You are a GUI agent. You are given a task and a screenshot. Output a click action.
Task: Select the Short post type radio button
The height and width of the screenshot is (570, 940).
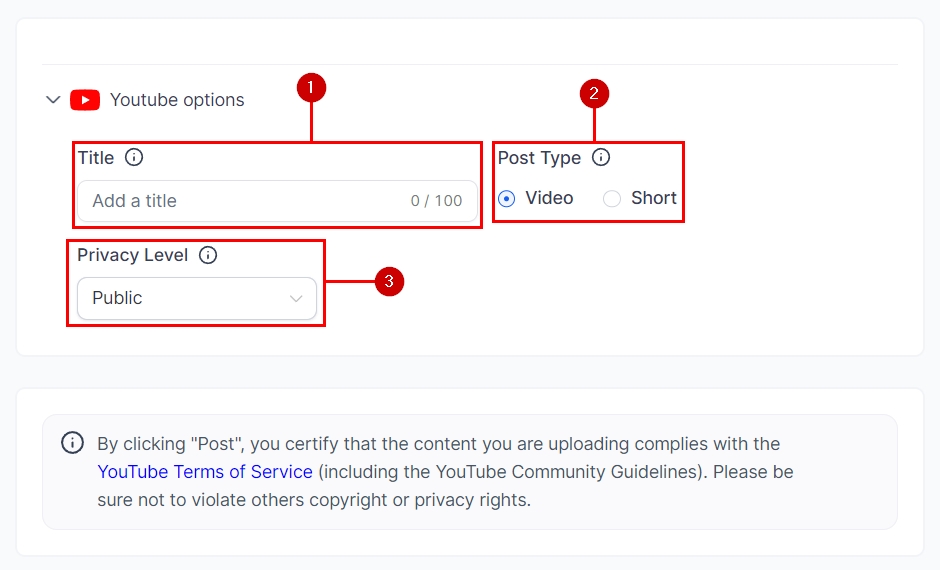coord(612,198)
